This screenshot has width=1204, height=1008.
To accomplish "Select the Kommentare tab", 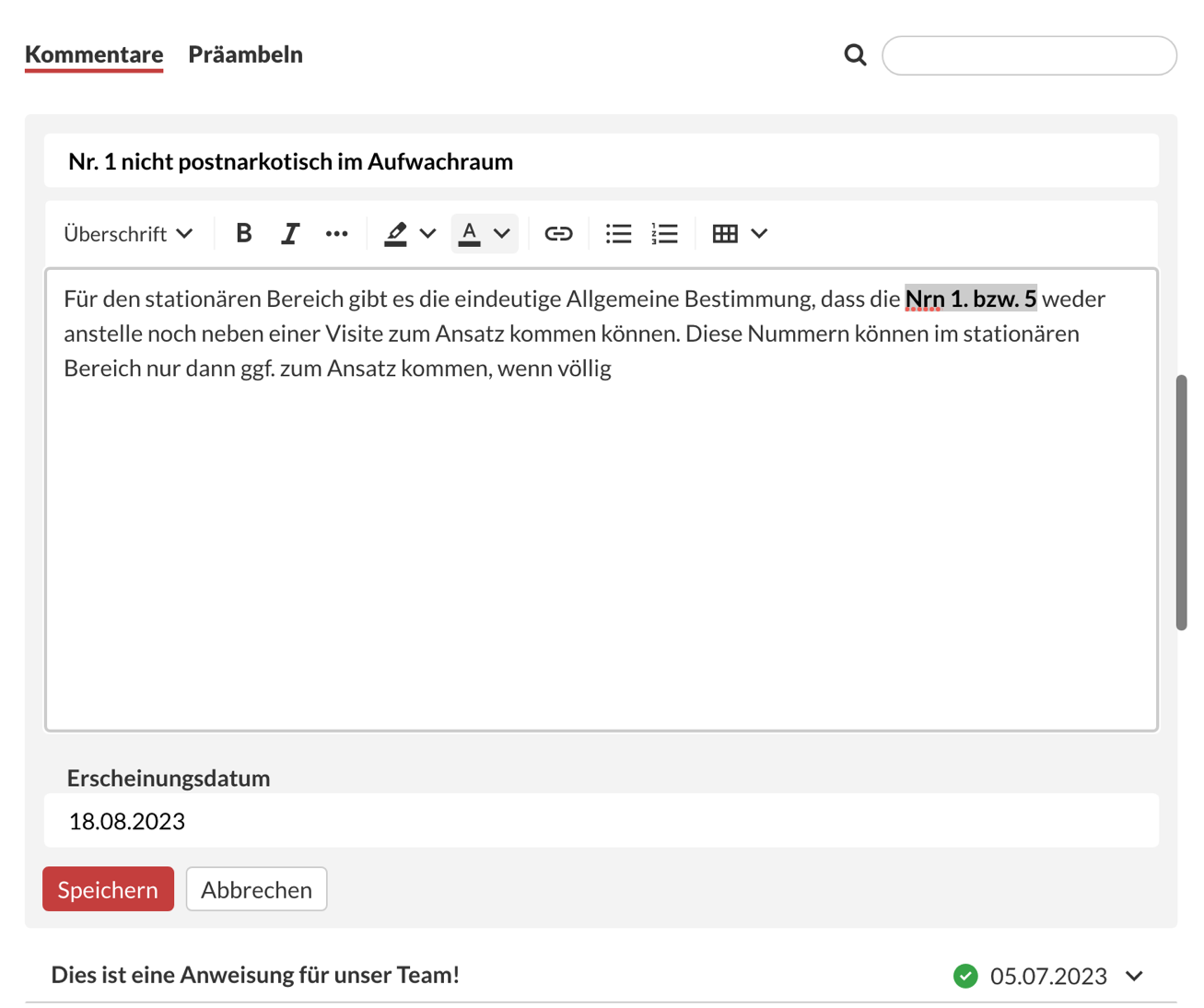I will point(94,54).
